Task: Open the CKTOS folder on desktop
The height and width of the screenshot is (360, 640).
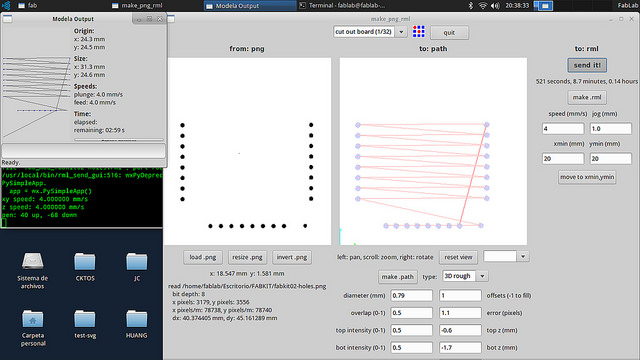Action: (x=85, y=261)
